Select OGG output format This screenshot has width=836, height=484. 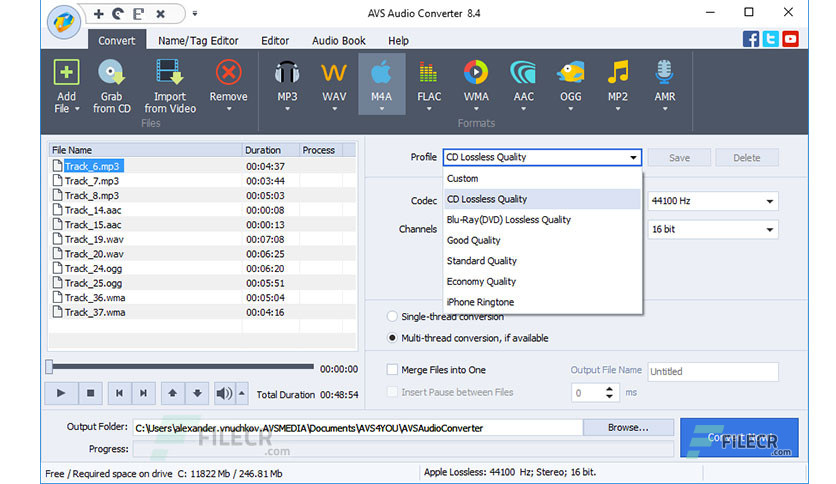pyautogui.click(x=570, y=84)
